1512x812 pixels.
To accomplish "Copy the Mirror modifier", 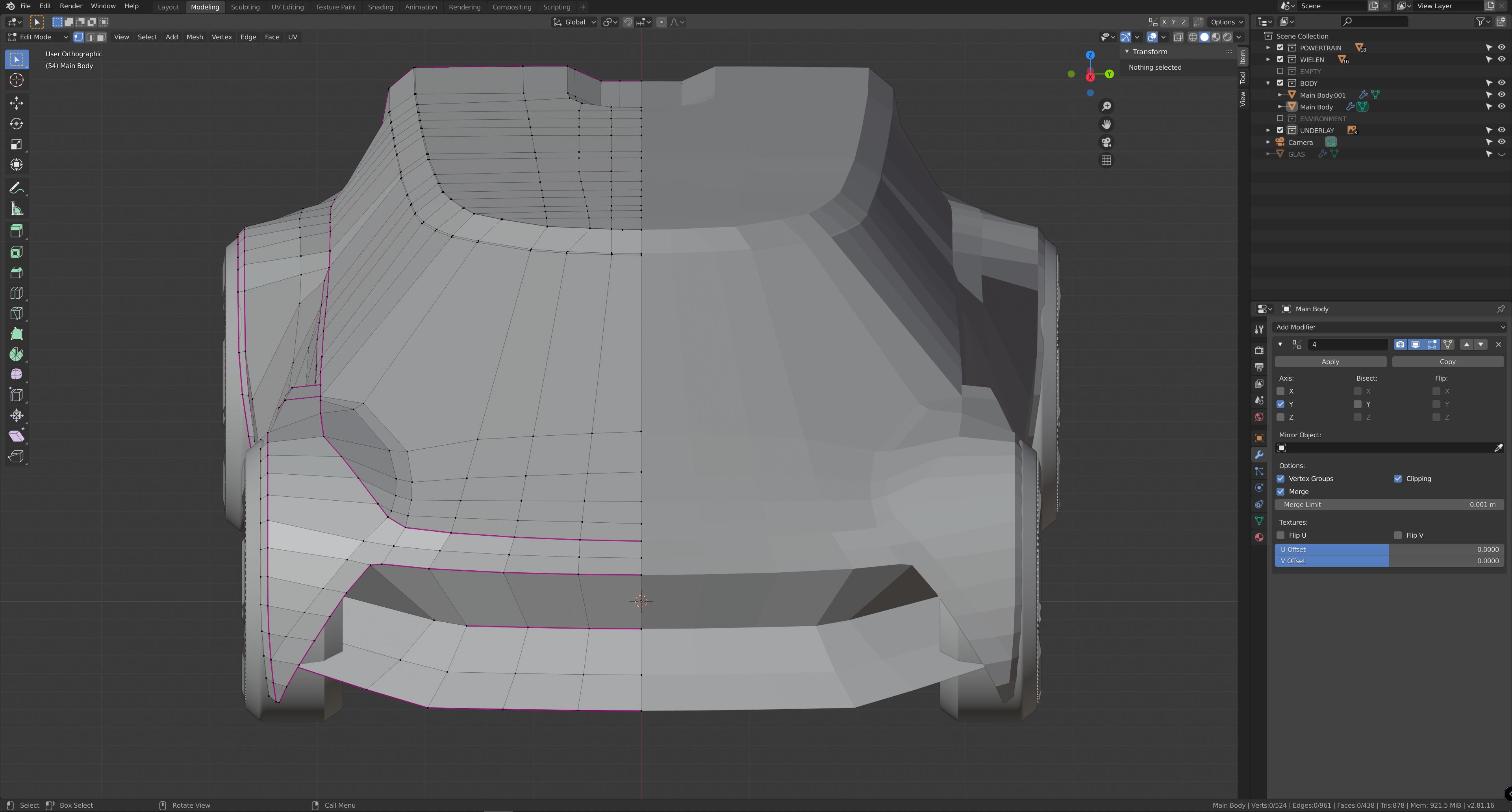I will click(x=1447, y=361).
